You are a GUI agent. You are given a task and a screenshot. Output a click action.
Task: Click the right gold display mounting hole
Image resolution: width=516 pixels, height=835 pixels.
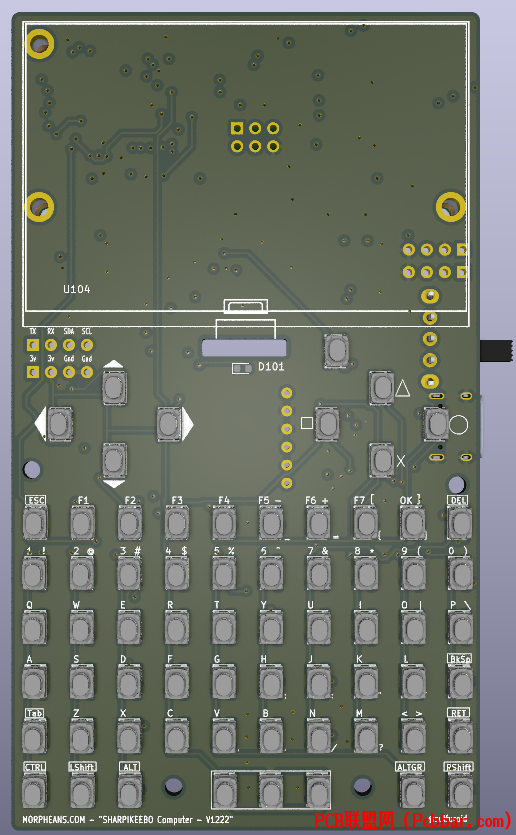pyautogui.click(x=451, y=207)
